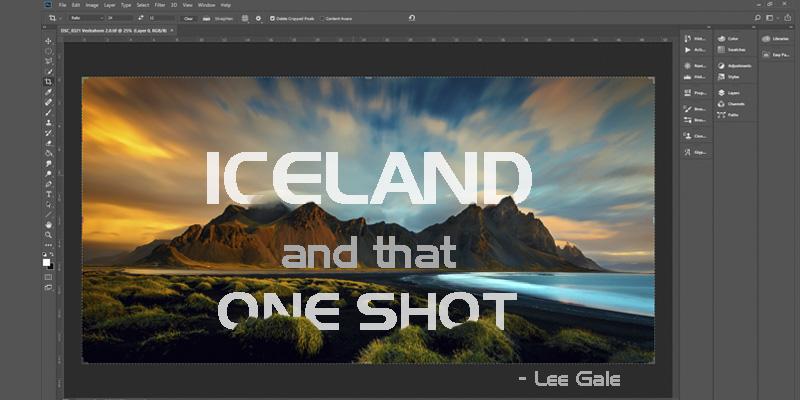800x400 pixels.
Task: Open the Layer menu
Action: coord(109,5)
